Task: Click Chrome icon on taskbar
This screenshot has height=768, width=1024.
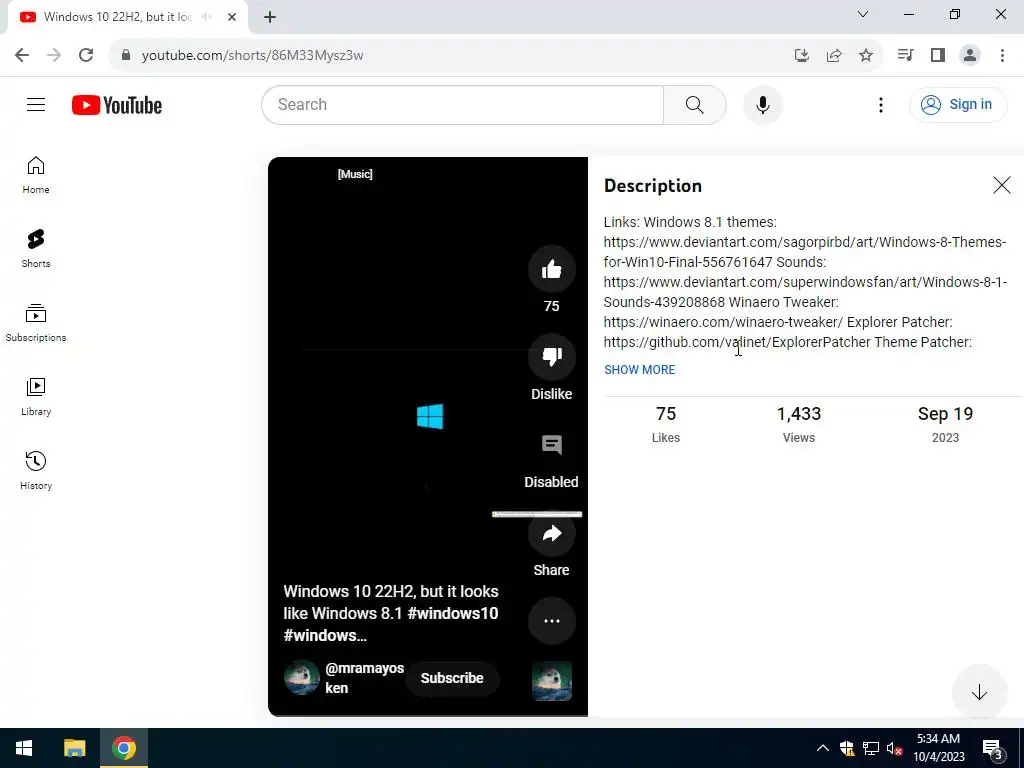Action: pyautogui.click(x=123, y=748)
